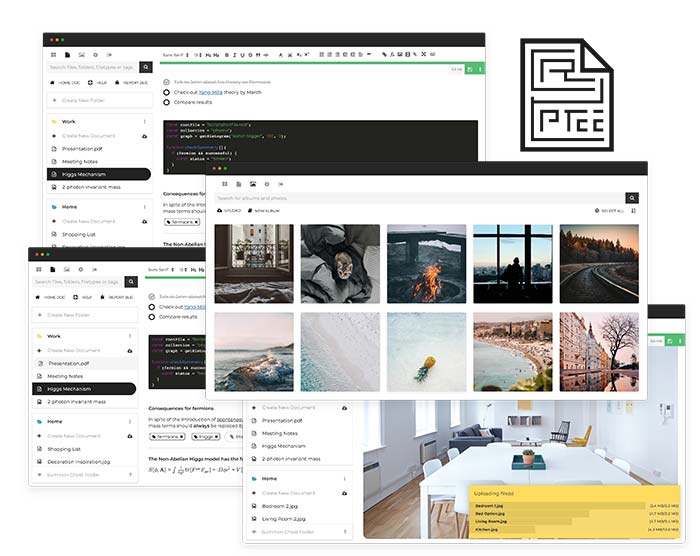Click the Bedroom 1.jpg upload progress bar

pos(560,506)
